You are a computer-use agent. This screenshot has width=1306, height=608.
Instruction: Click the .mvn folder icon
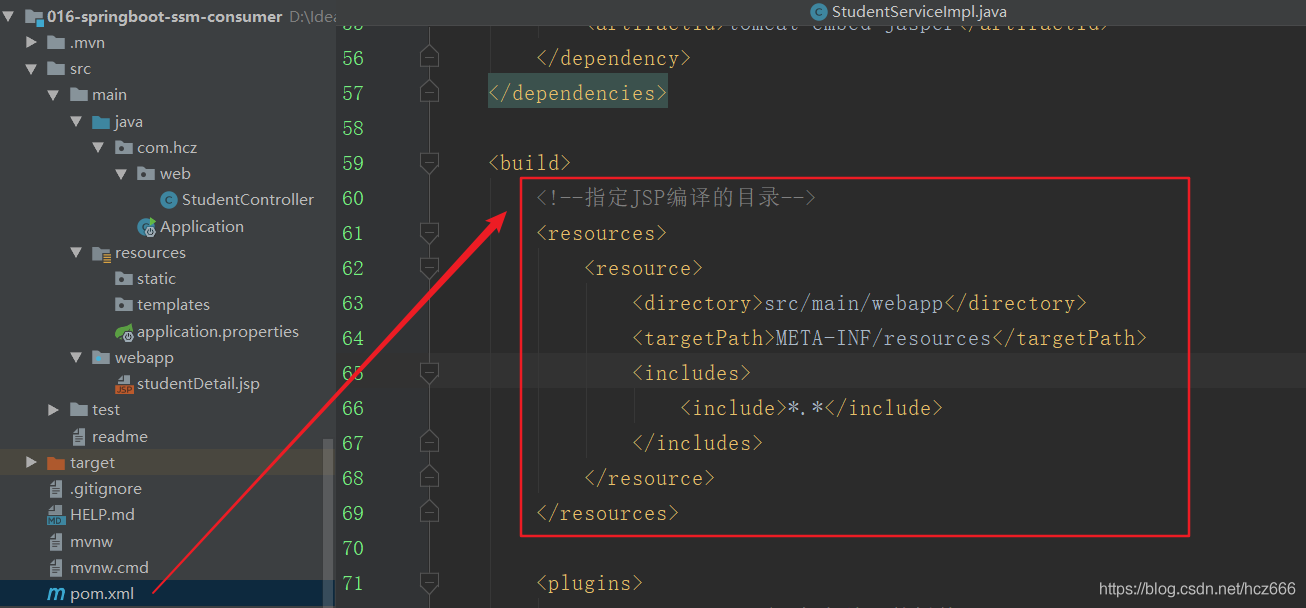click(56, 43)
